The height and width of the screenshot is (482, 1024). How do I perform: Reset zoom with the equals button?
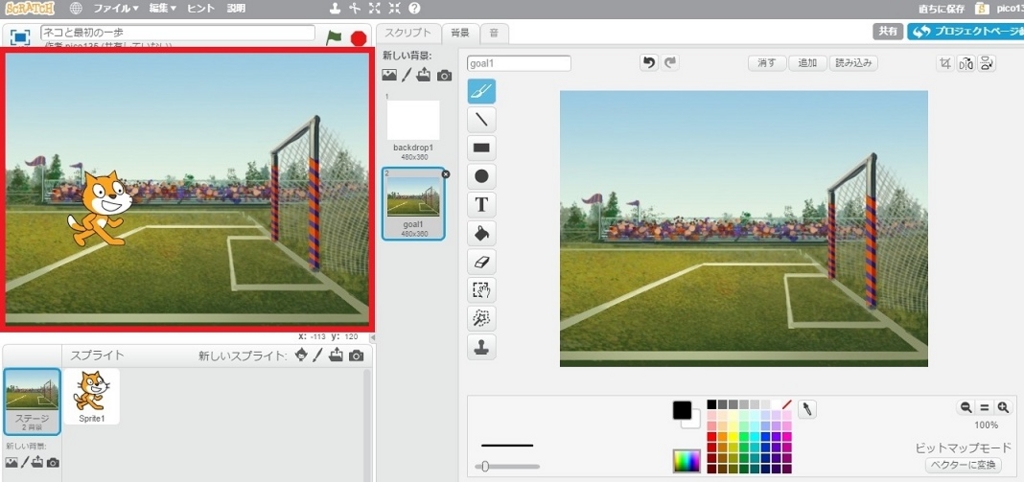click(x=984, y=407)
